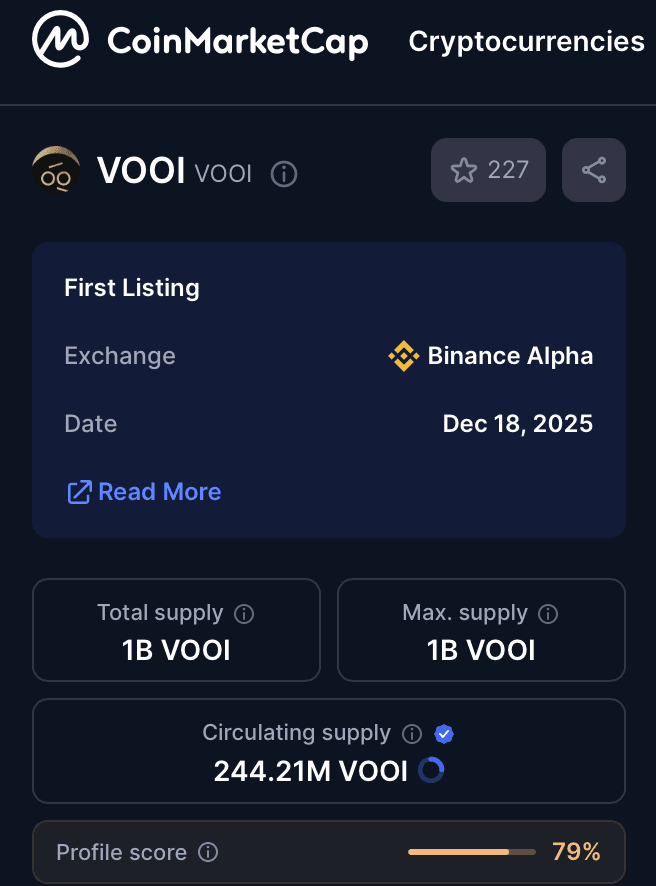
Task: Click the verified checkmark next to Circulating supply
Action: [443, 733]
